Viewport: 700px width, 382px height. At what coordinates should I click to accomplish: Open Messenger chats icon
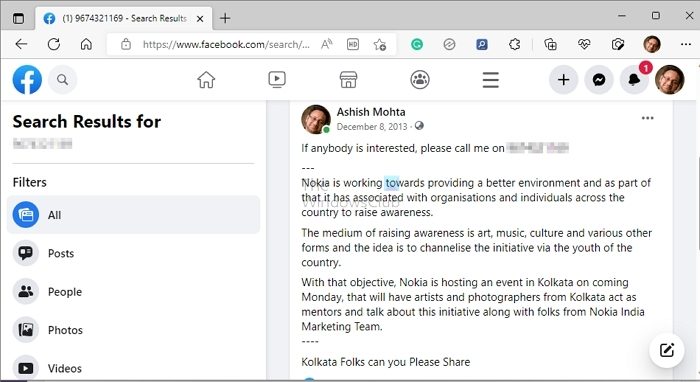pyautogui.click(x=599, y=80)
